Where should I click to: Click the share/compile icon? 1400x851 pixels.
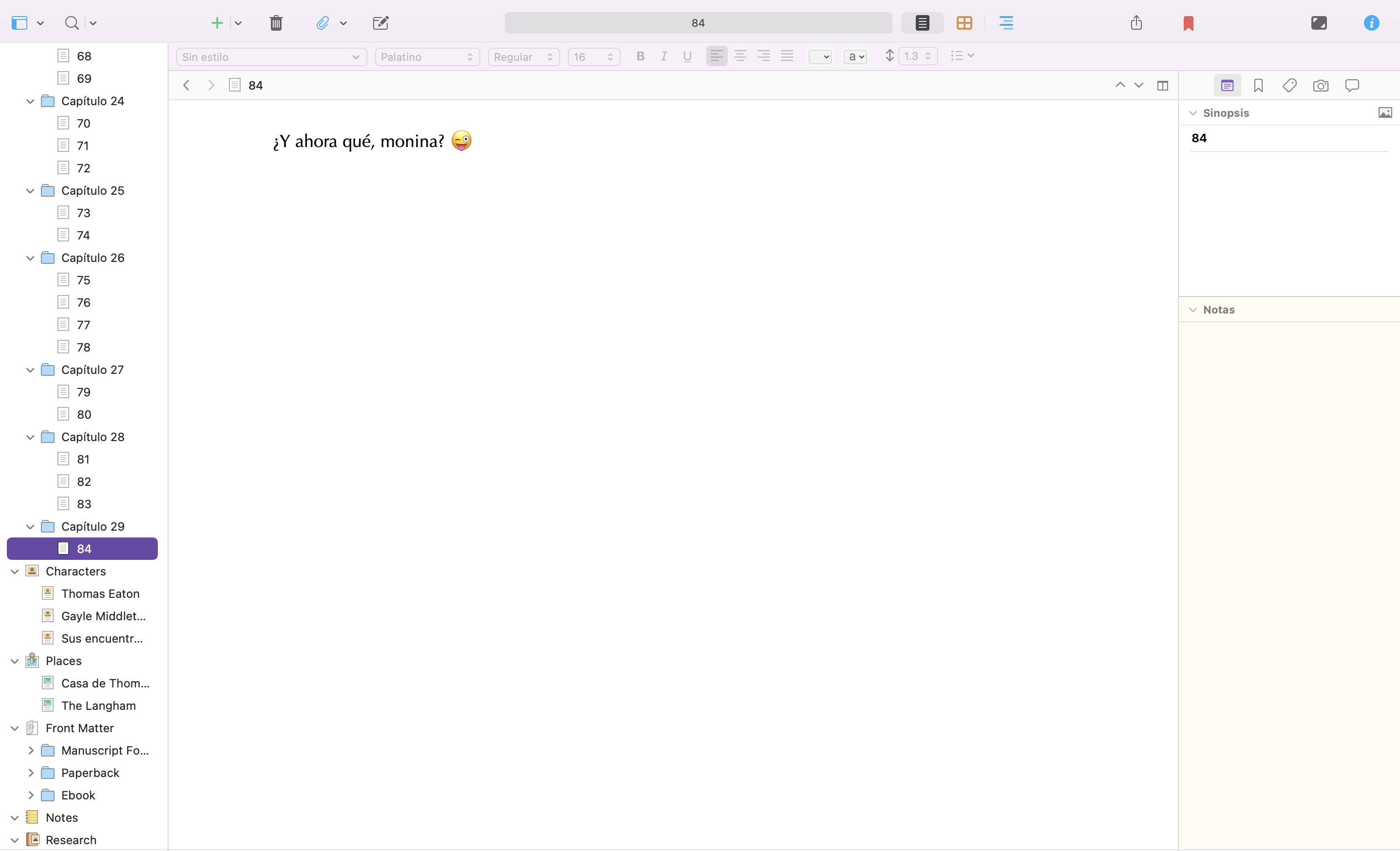pos(1136,23)
